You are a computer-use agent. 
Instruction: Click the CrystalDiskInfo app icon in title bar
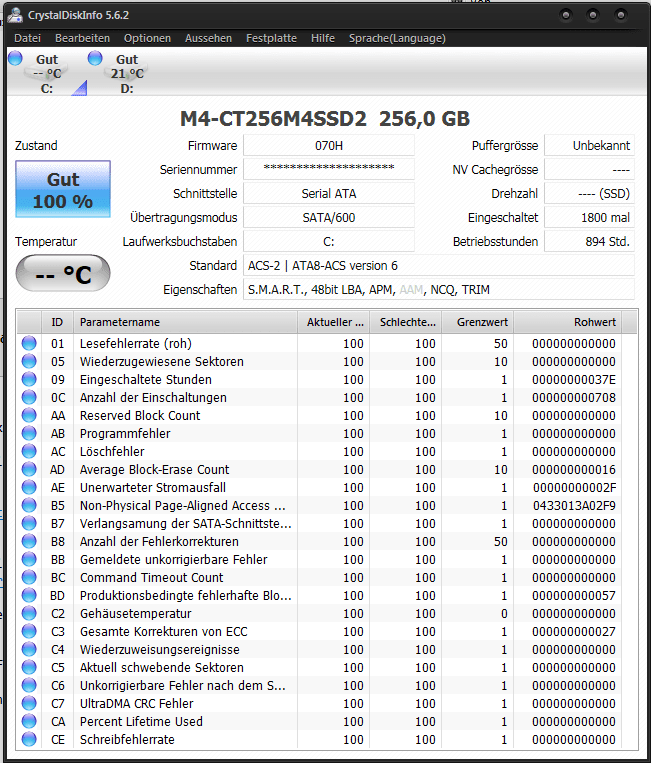pyautogui.click(x=15, y=15)
